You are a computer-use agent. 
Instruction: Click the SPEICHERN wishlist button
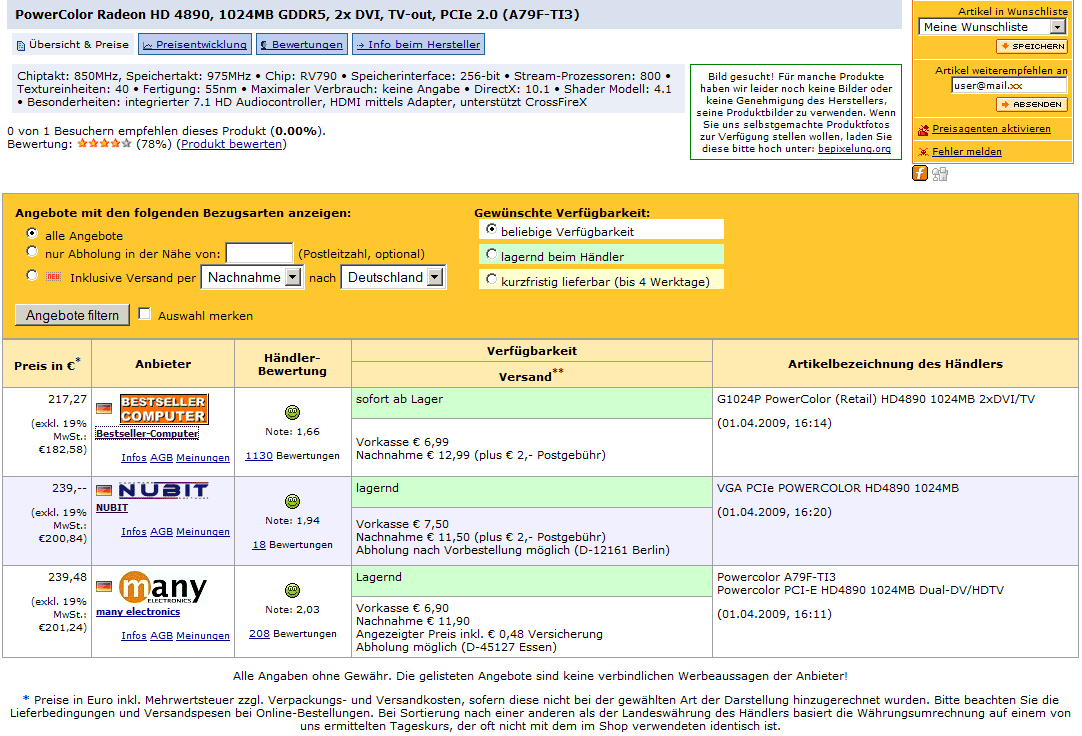tap(1032, 46)
